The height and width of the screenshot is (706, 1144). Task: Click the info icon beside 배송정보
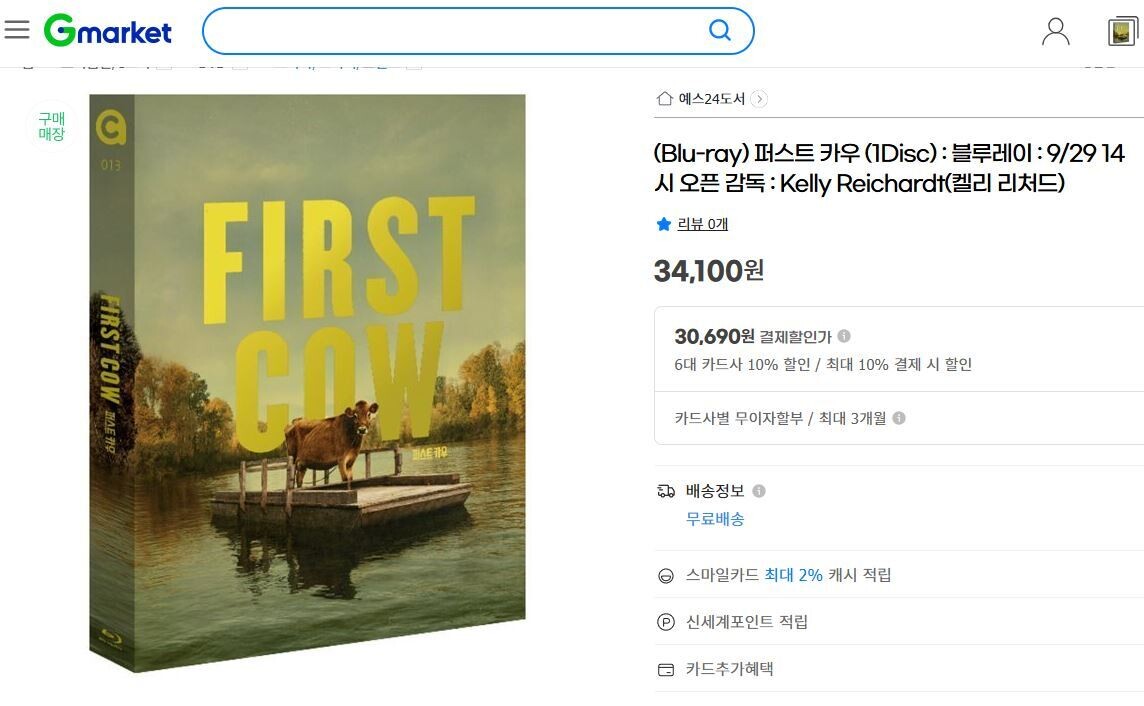point(759,491)
